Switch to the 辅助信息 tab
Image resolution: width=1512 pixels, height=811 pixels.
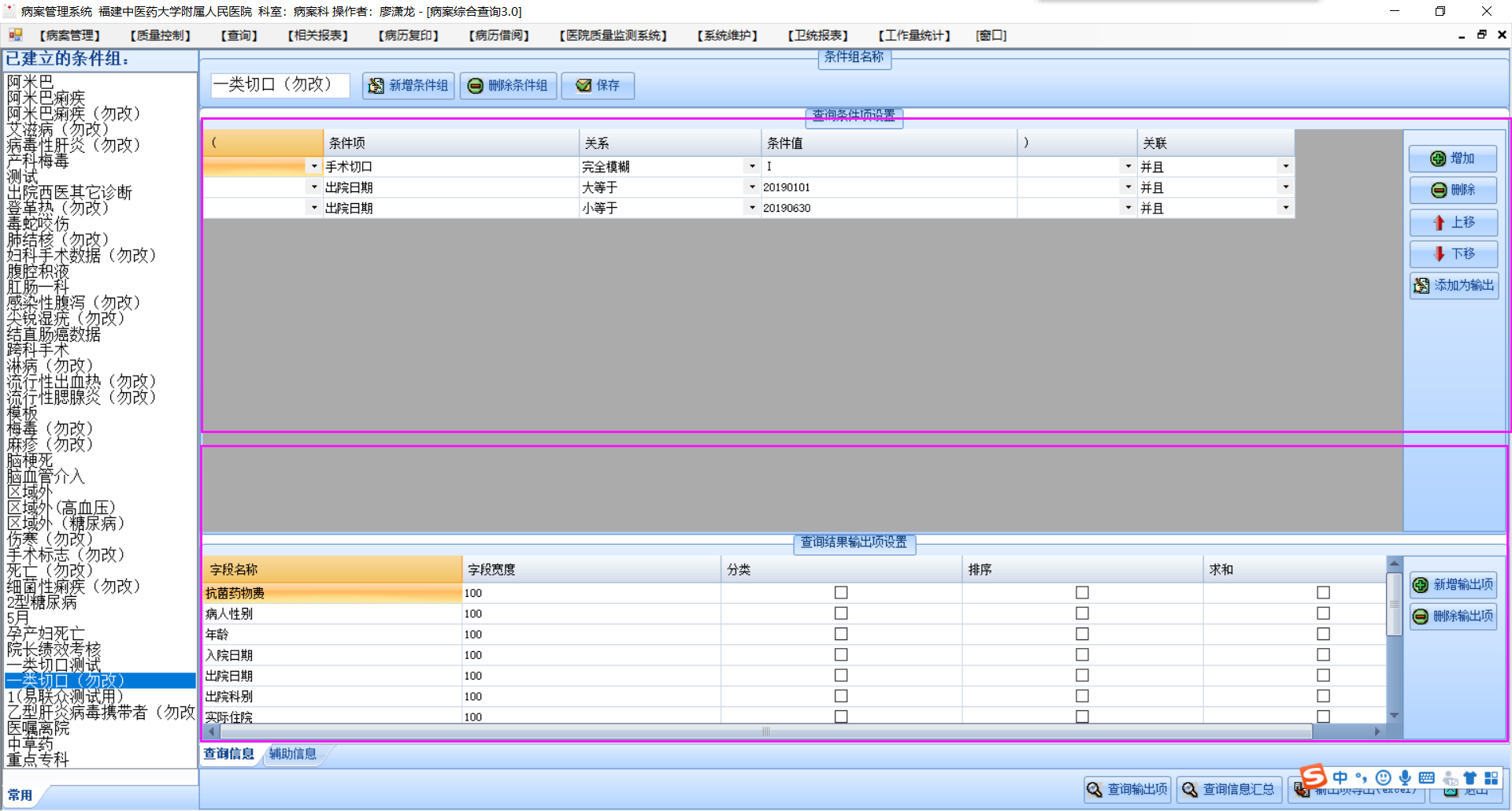(293, 754)
